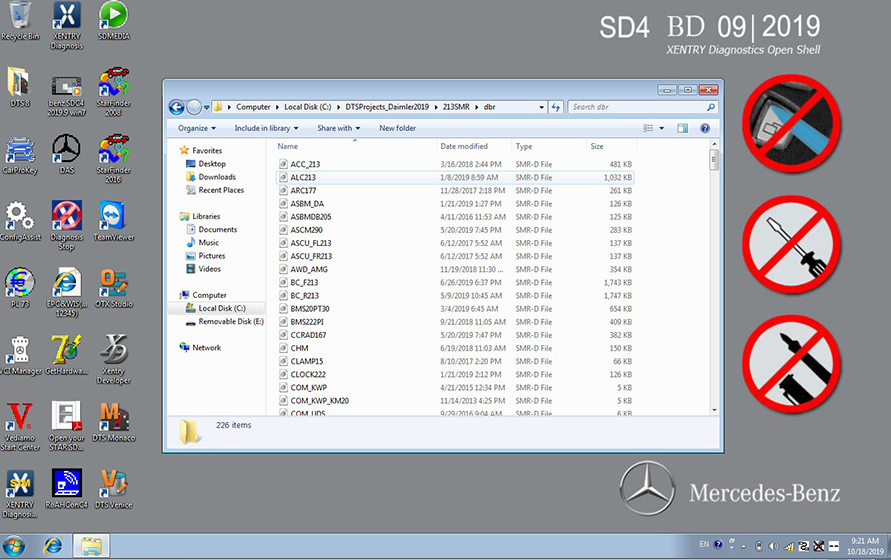Screen dimensions: 891x560
Task: Launch DTS Monaco desktop shortcut
Action: click(113, 422)
